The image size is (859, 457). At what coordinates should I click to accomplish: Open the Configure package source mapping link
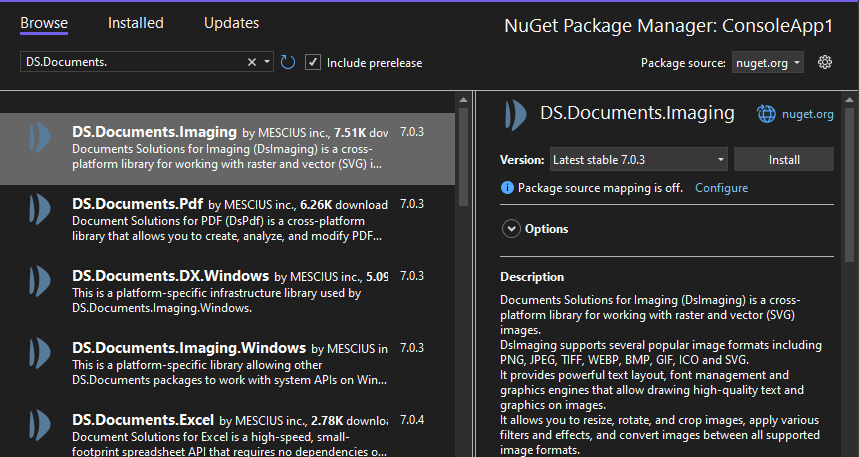click(721, 188)
